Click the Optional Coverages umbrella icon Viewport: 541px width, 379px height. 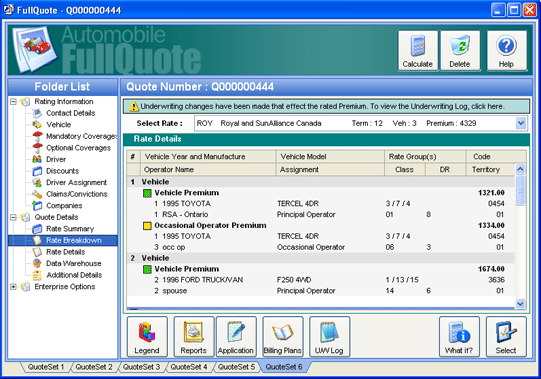37,148
